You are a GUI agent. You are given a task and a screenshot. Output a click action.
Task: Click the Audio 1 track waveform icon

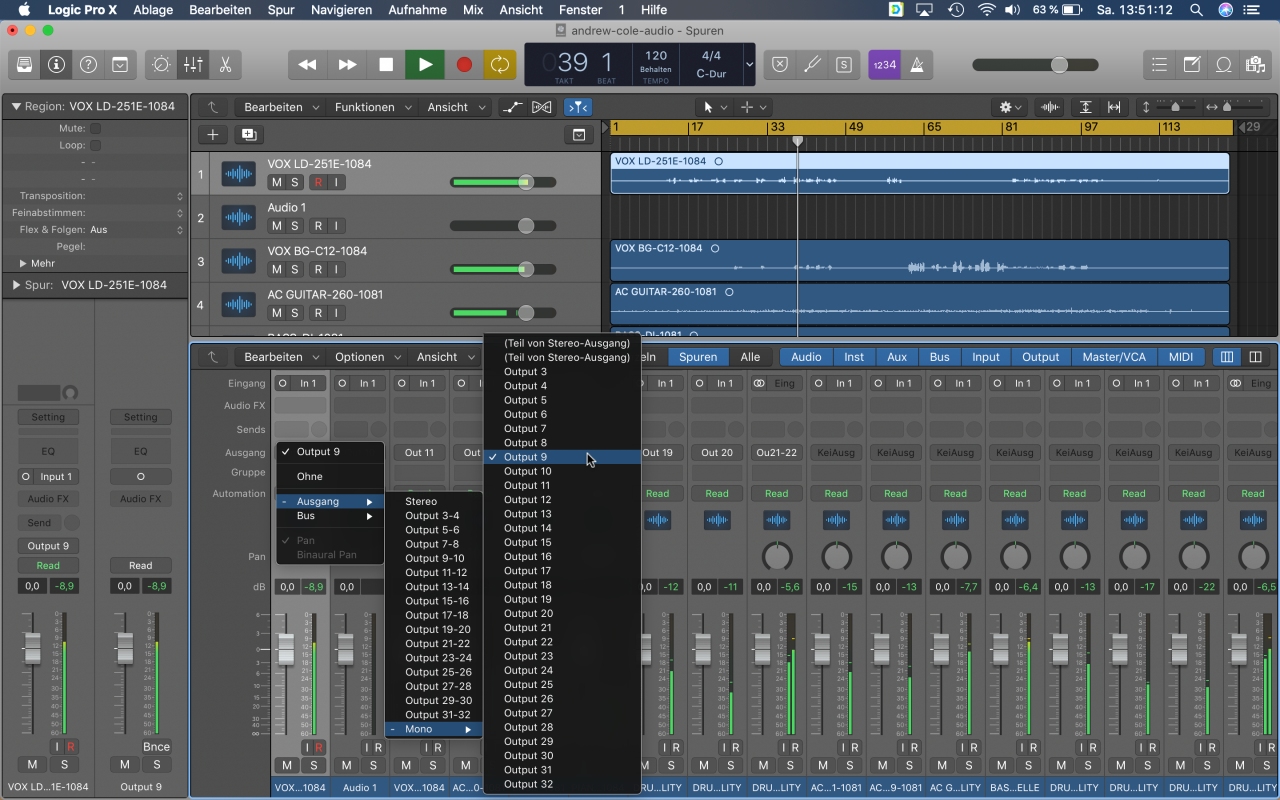coord(238,218)
